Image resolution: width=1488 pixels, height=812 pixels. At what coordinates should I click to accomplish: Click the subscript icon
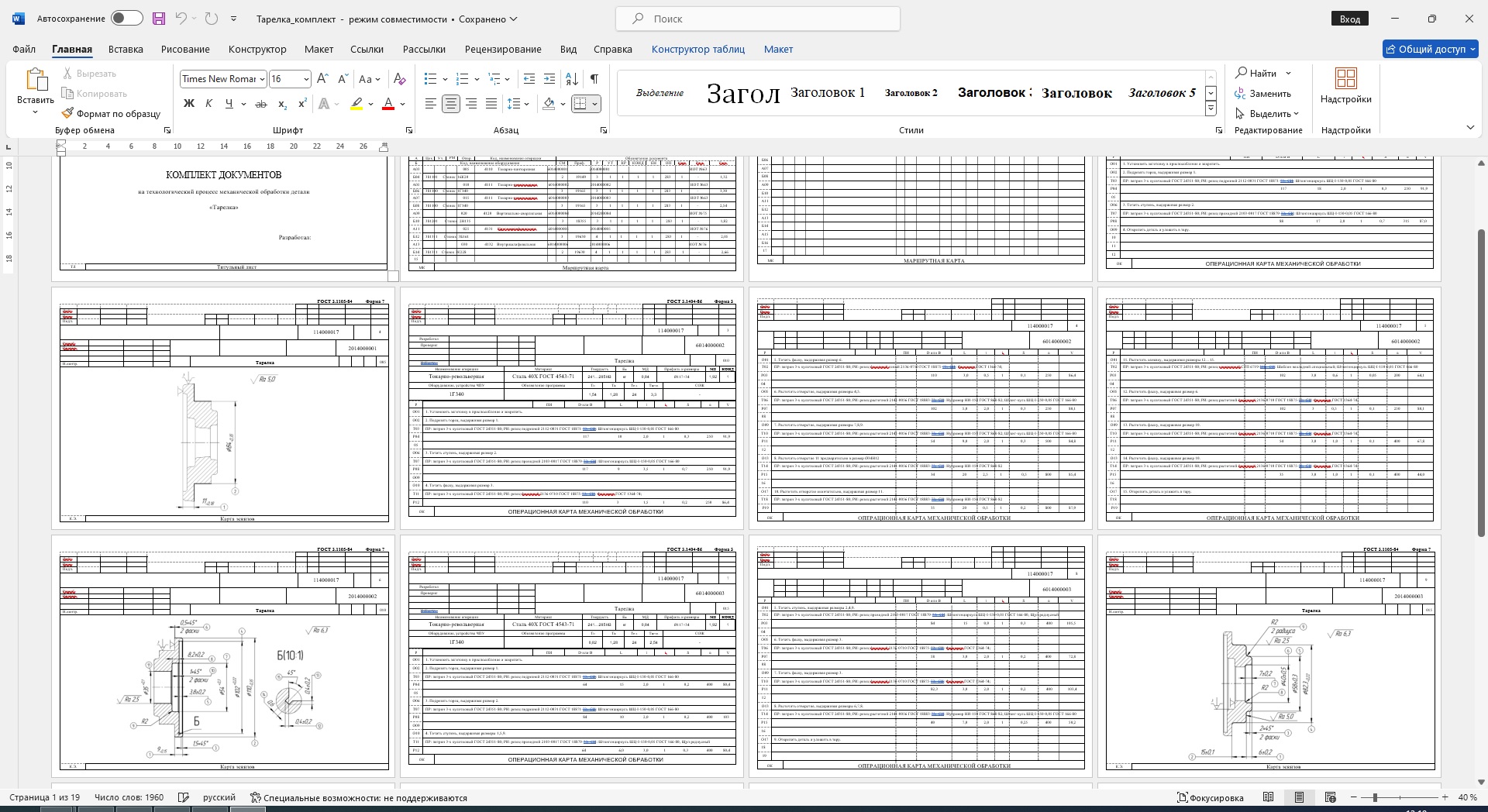point(282,104)
